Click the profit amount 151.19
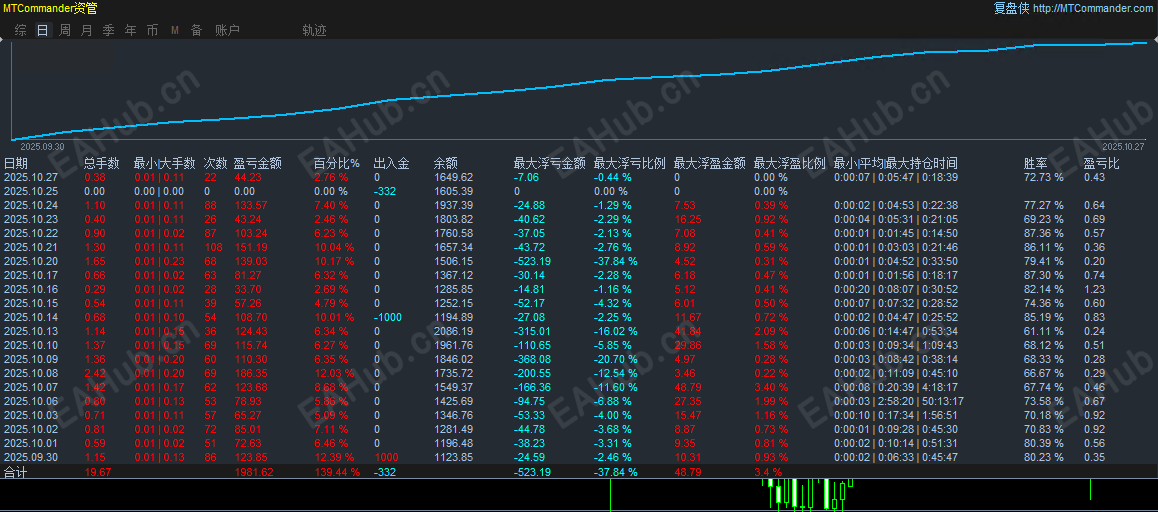 tap(251, 247)
